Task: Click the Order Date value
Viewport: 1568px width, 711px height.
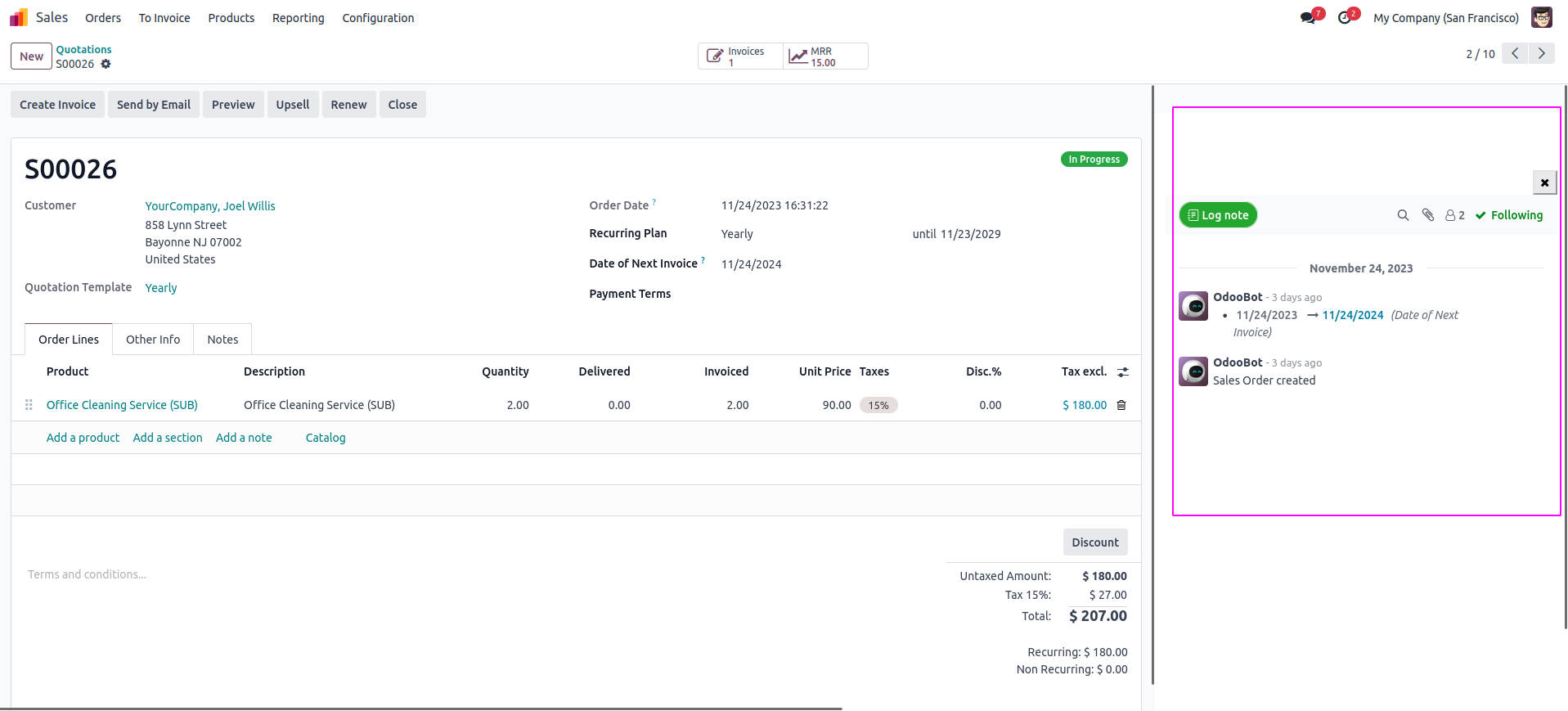Action: (775, 205)
